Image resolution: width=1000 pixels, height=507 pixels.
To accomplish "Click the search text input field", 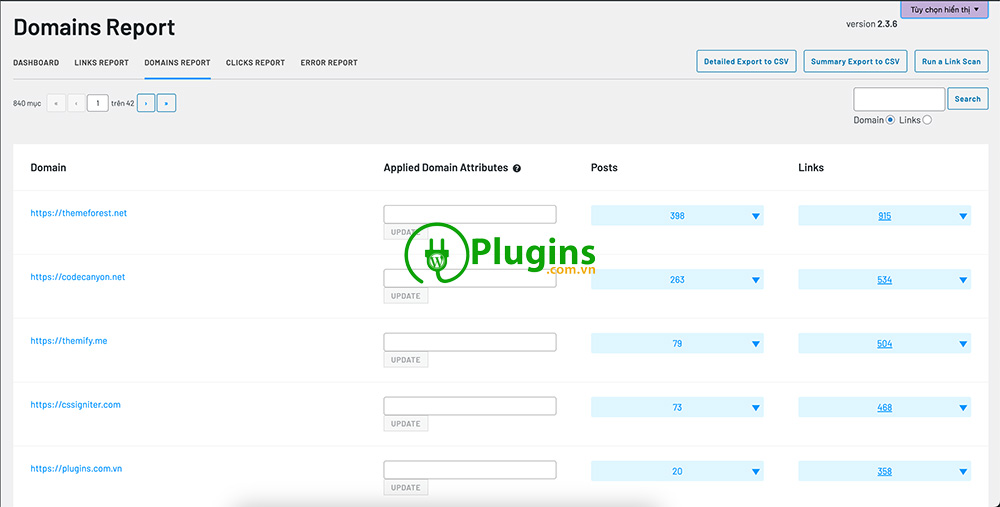I will tap(898, 99).
